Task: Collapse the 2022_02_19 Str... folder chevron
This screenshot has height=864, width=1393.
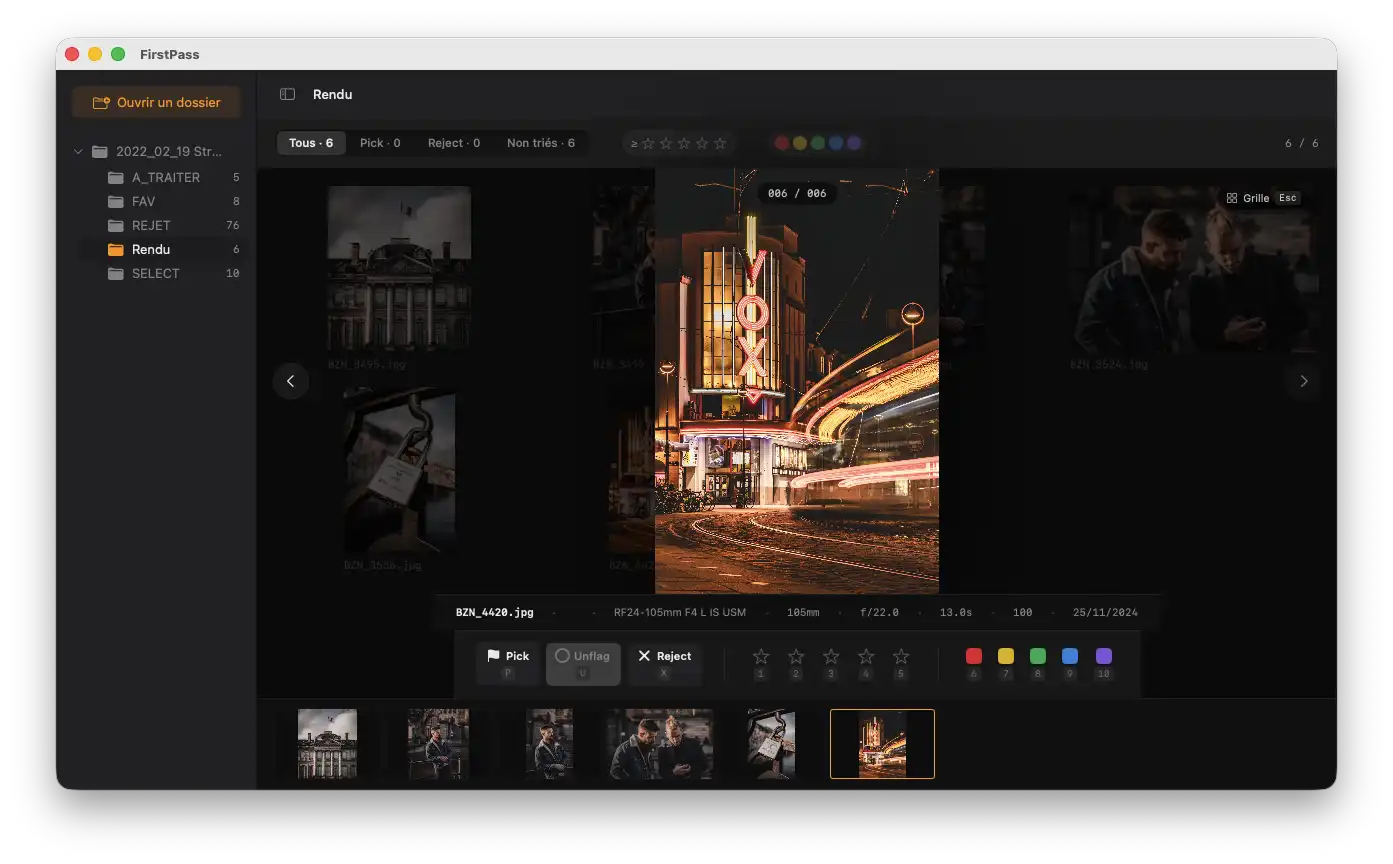Action: tap(78, 152)
